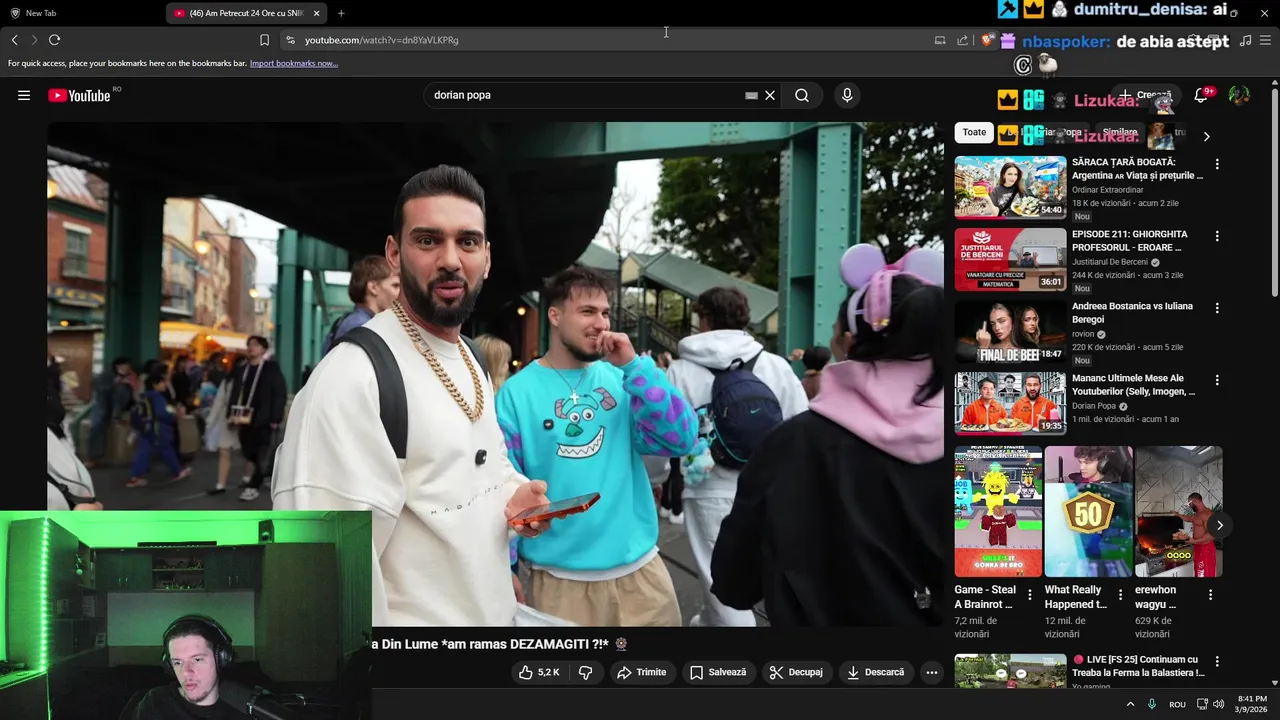The width and height of the screenshot is (1280, 720).
Task: Open a new browser tab with plus
Action: [341, 13]
